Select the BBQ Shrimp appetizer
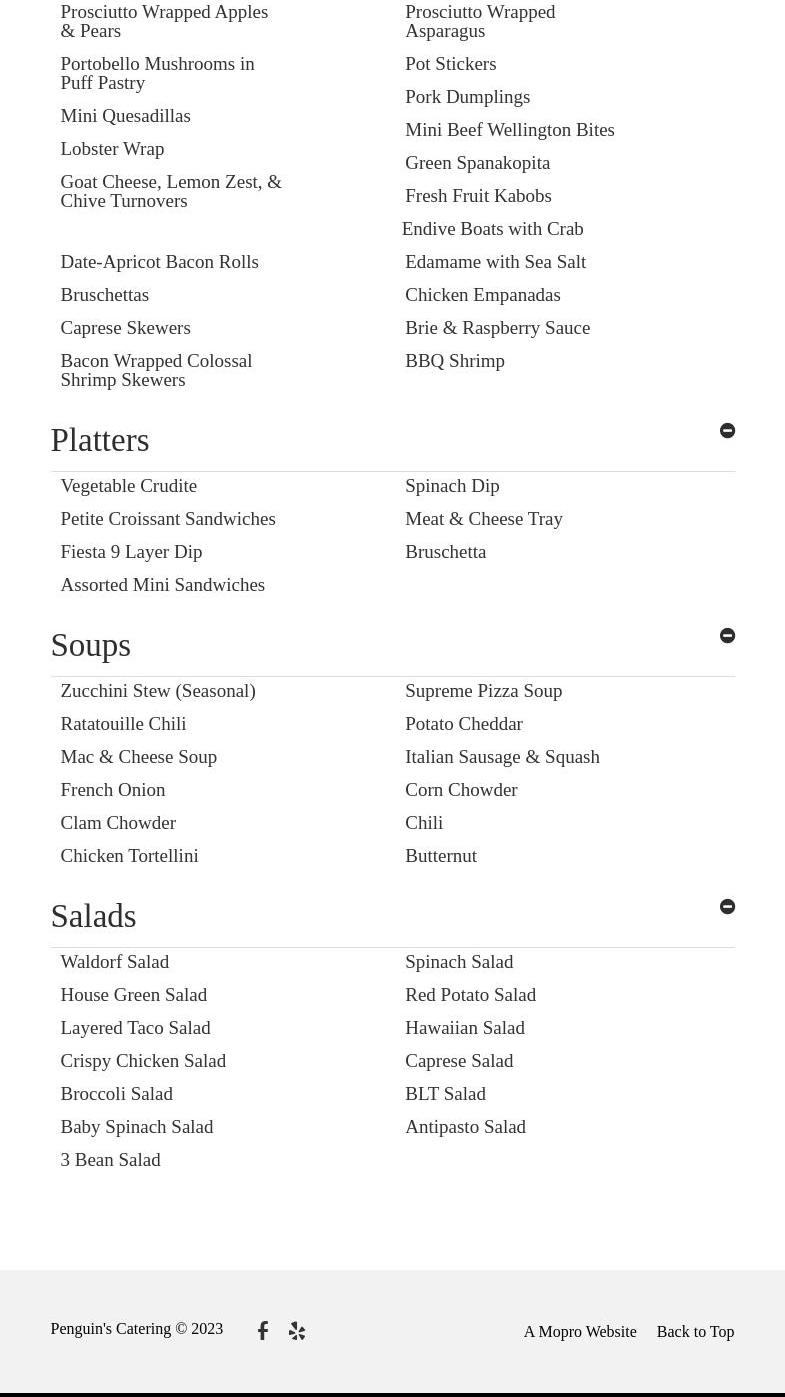 tap(455, 361)
